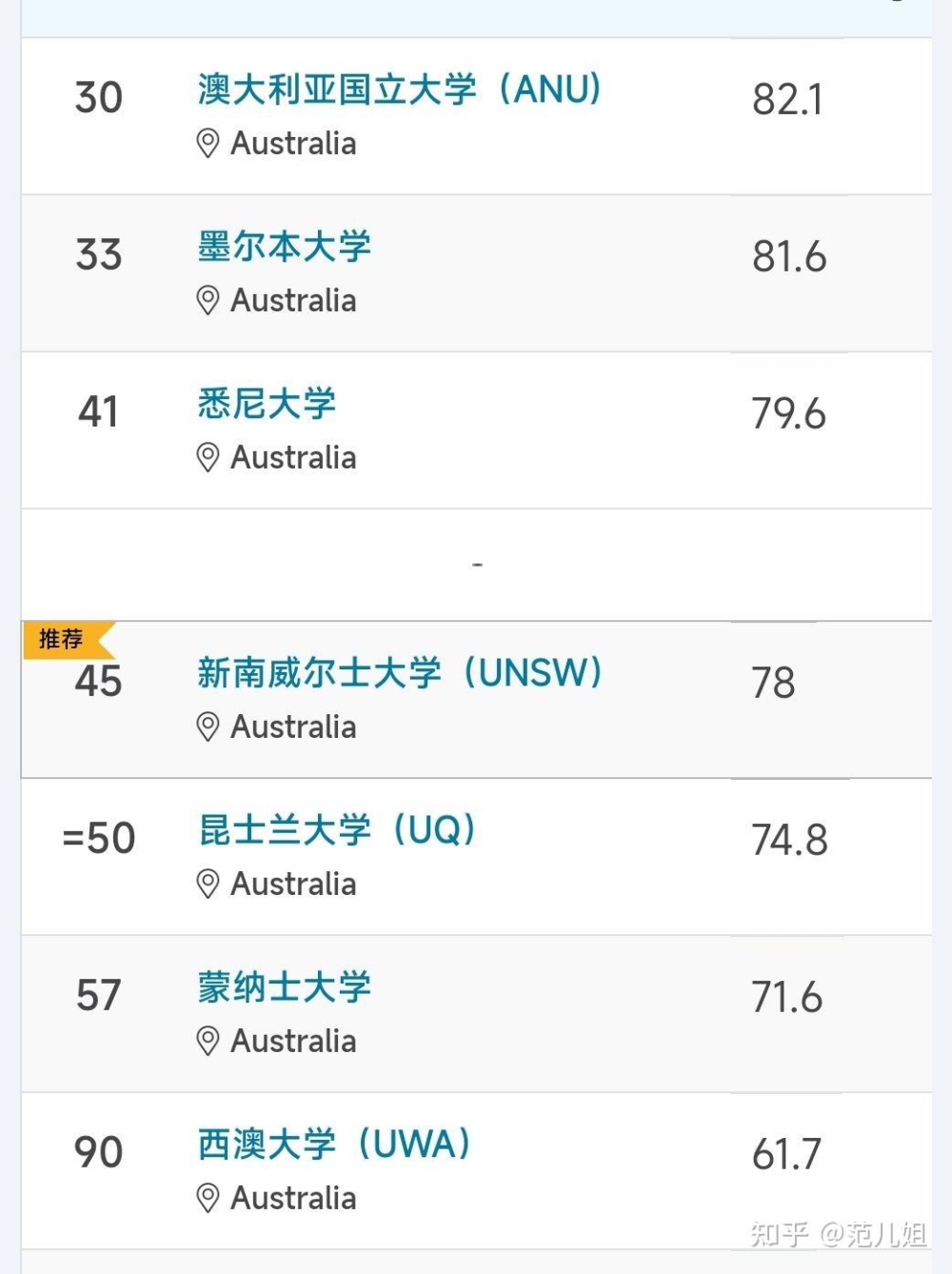Click the 61.7 score for UWA
This screenshot has height=1274, width=952.
(x=786, y=1154)
